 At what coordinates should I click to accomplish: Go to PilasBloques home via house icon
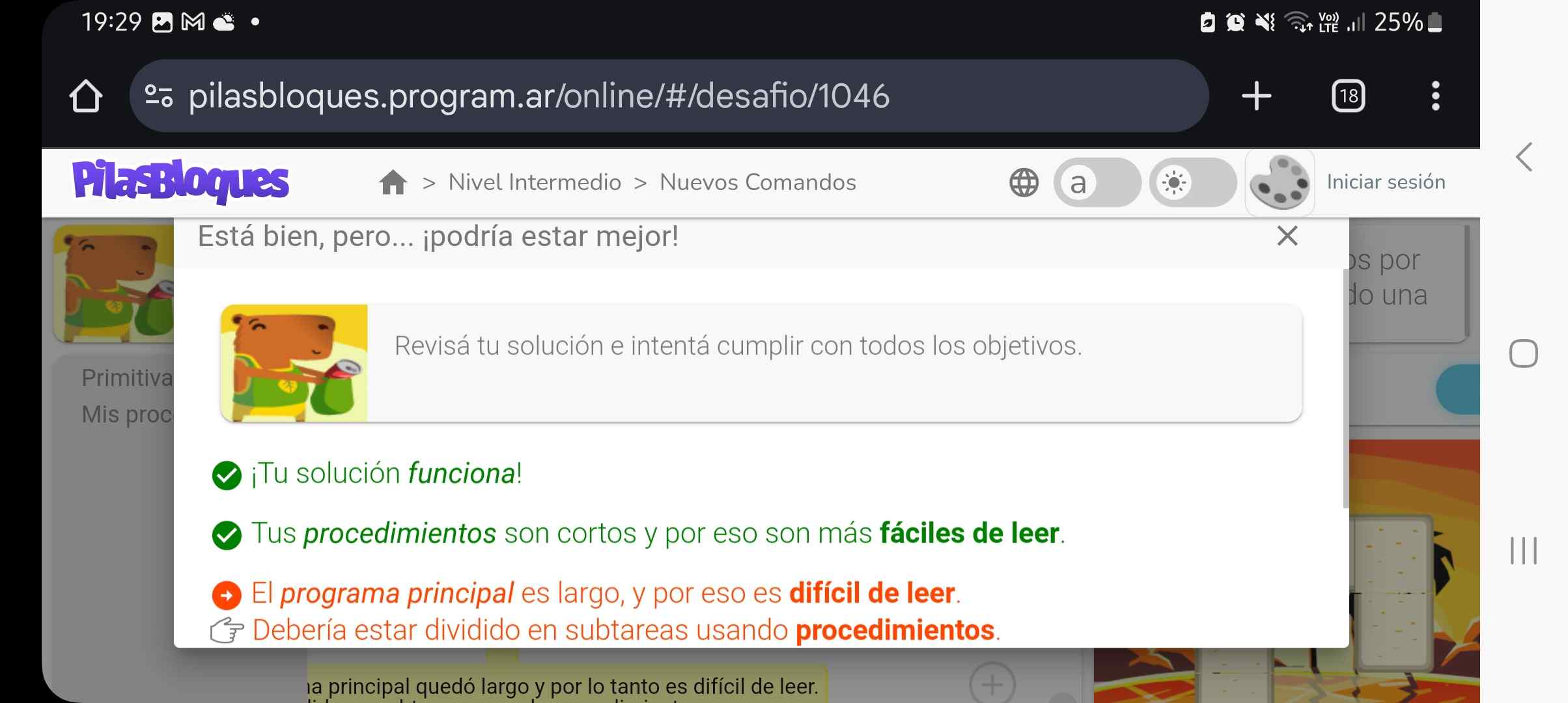click(x=393, y=182)
